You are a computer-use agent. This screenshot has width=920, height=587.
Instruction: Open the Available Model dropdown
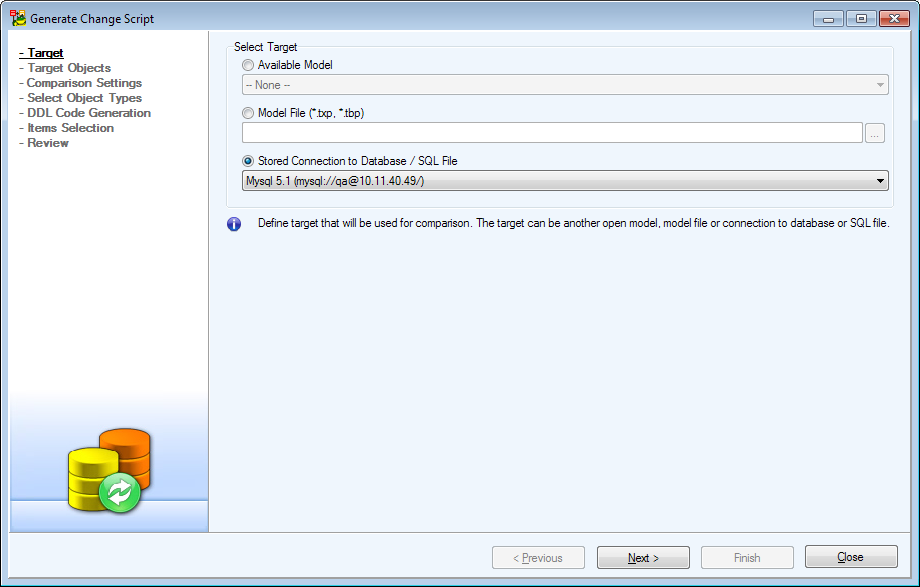565,85
